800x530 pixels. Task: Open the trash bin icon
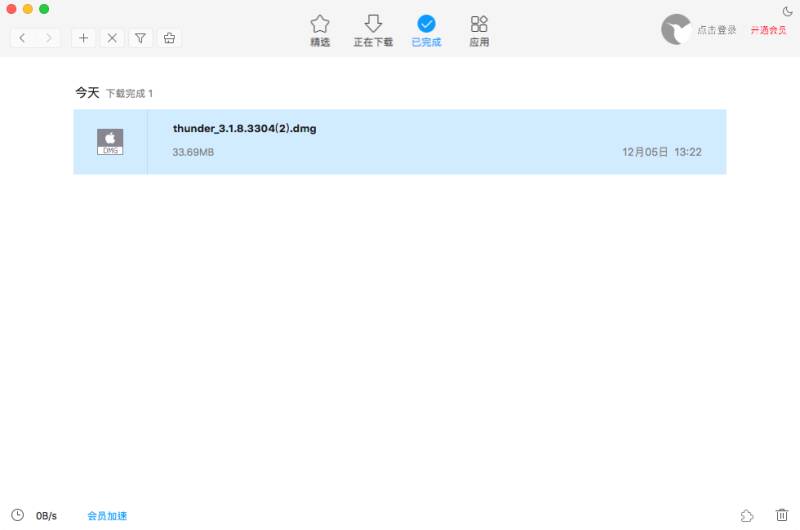(782, 515)
